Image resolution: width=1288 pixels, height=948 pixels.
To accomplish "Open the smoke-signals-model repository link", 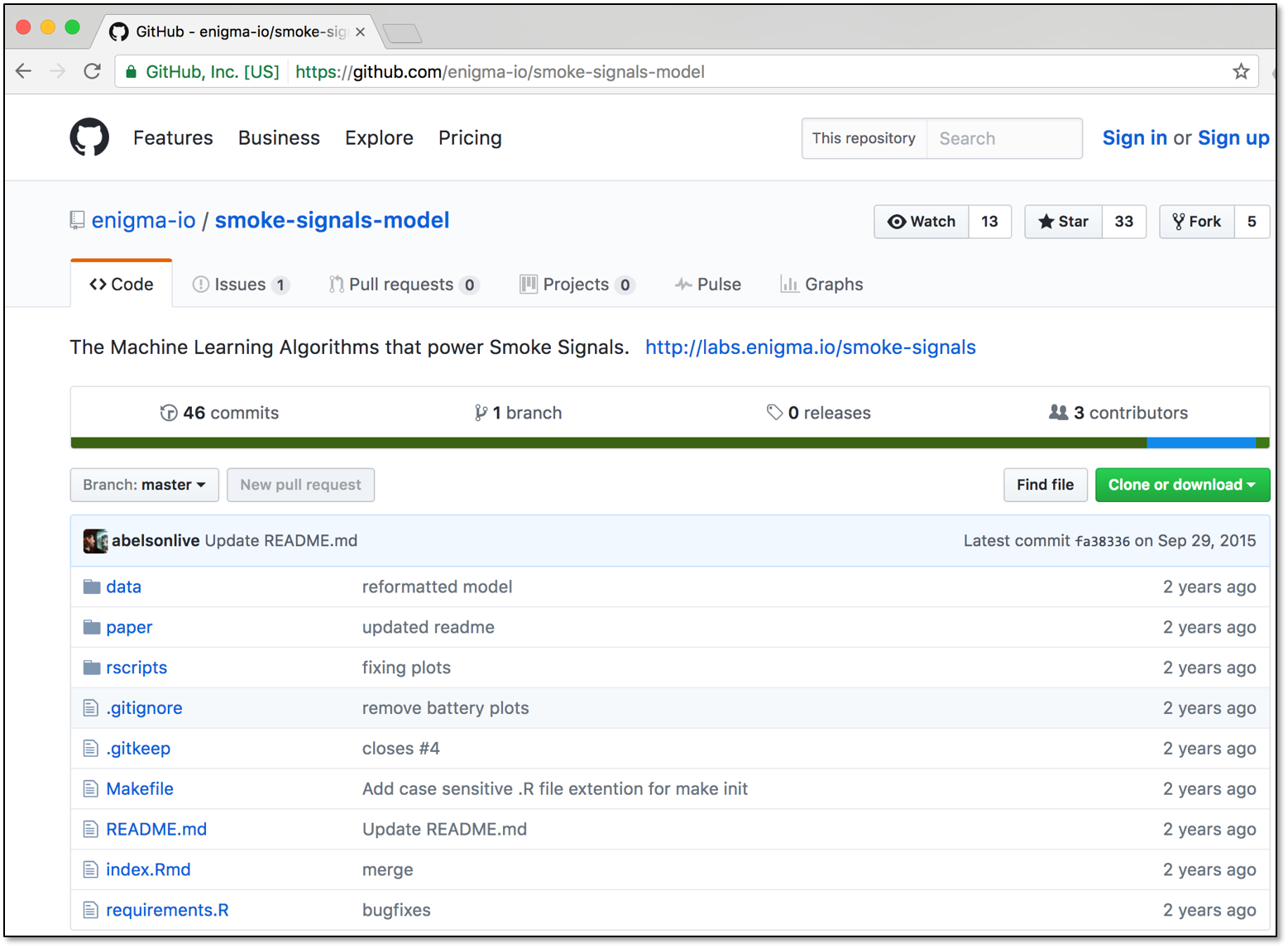I will click(333, 221).
